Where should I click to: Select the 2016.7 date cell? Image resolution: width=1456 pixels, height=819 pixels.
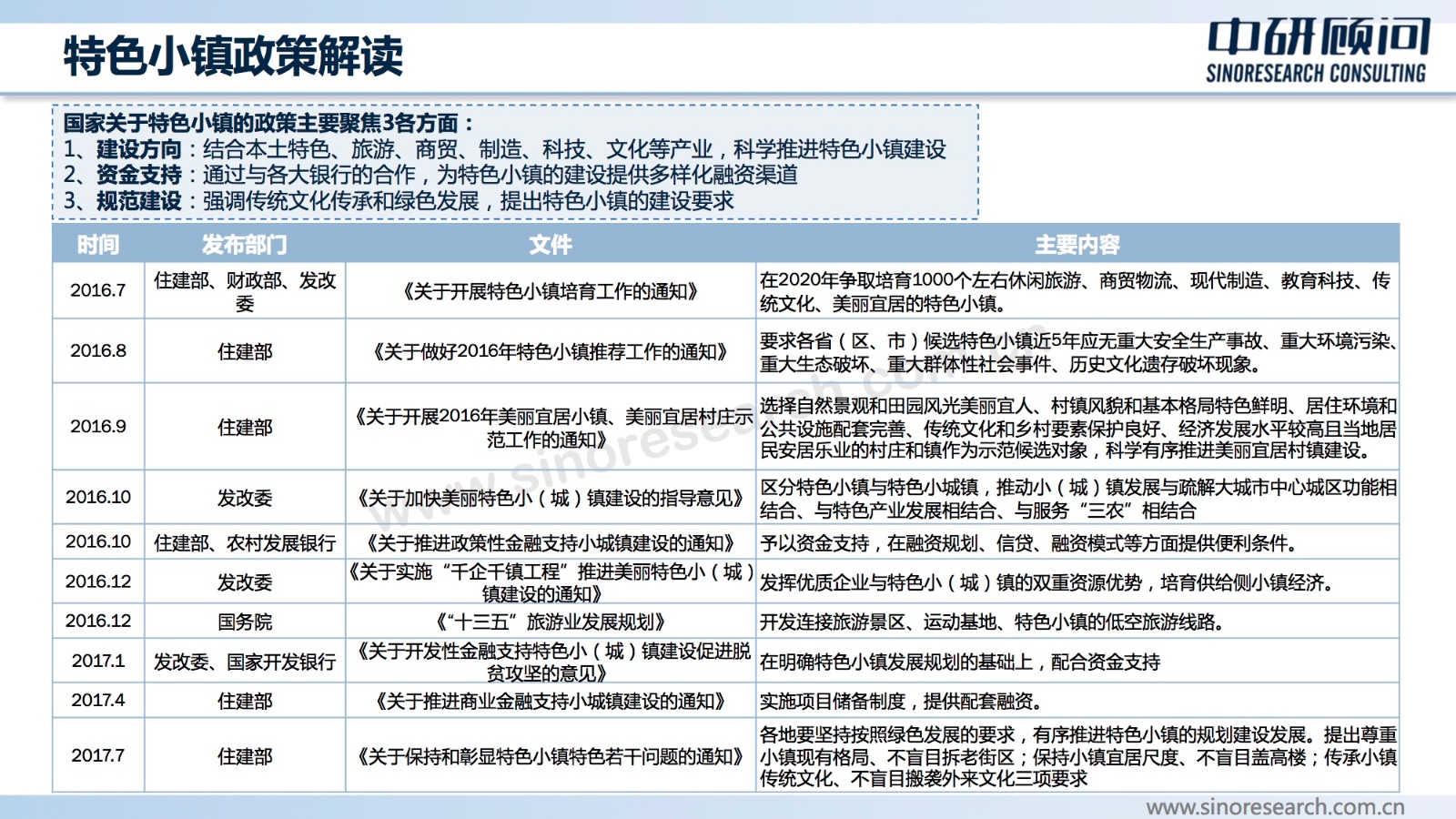click(x=98, y=290)
